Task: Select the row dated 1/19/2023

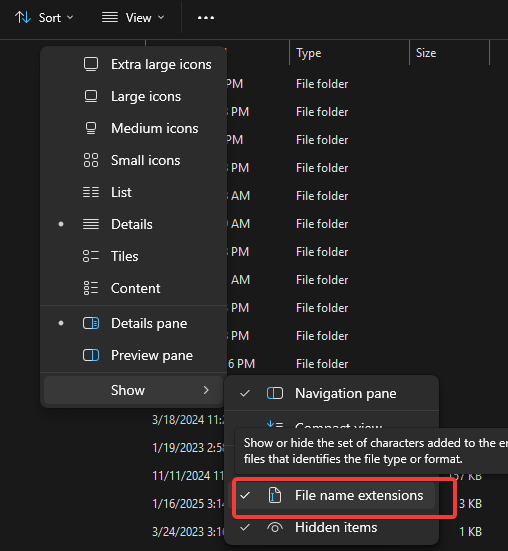Action: (188, 448)
